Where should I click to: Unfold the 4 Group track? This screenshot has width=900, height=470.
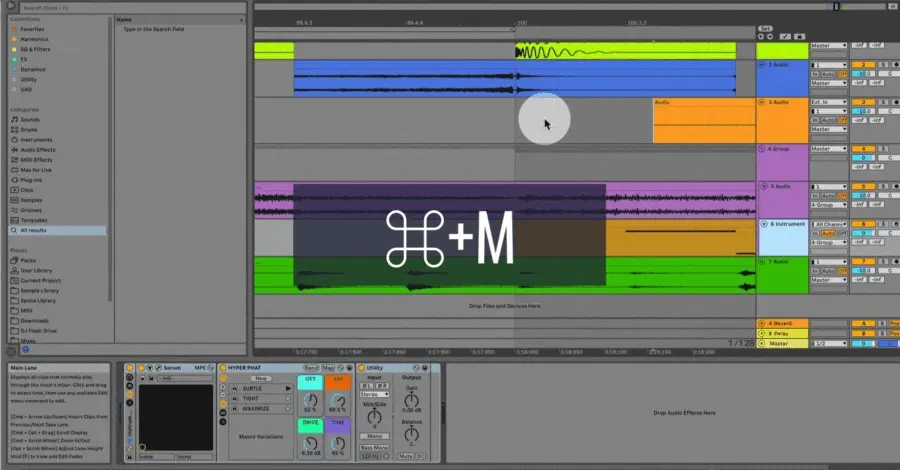click(x=762, y=149)
